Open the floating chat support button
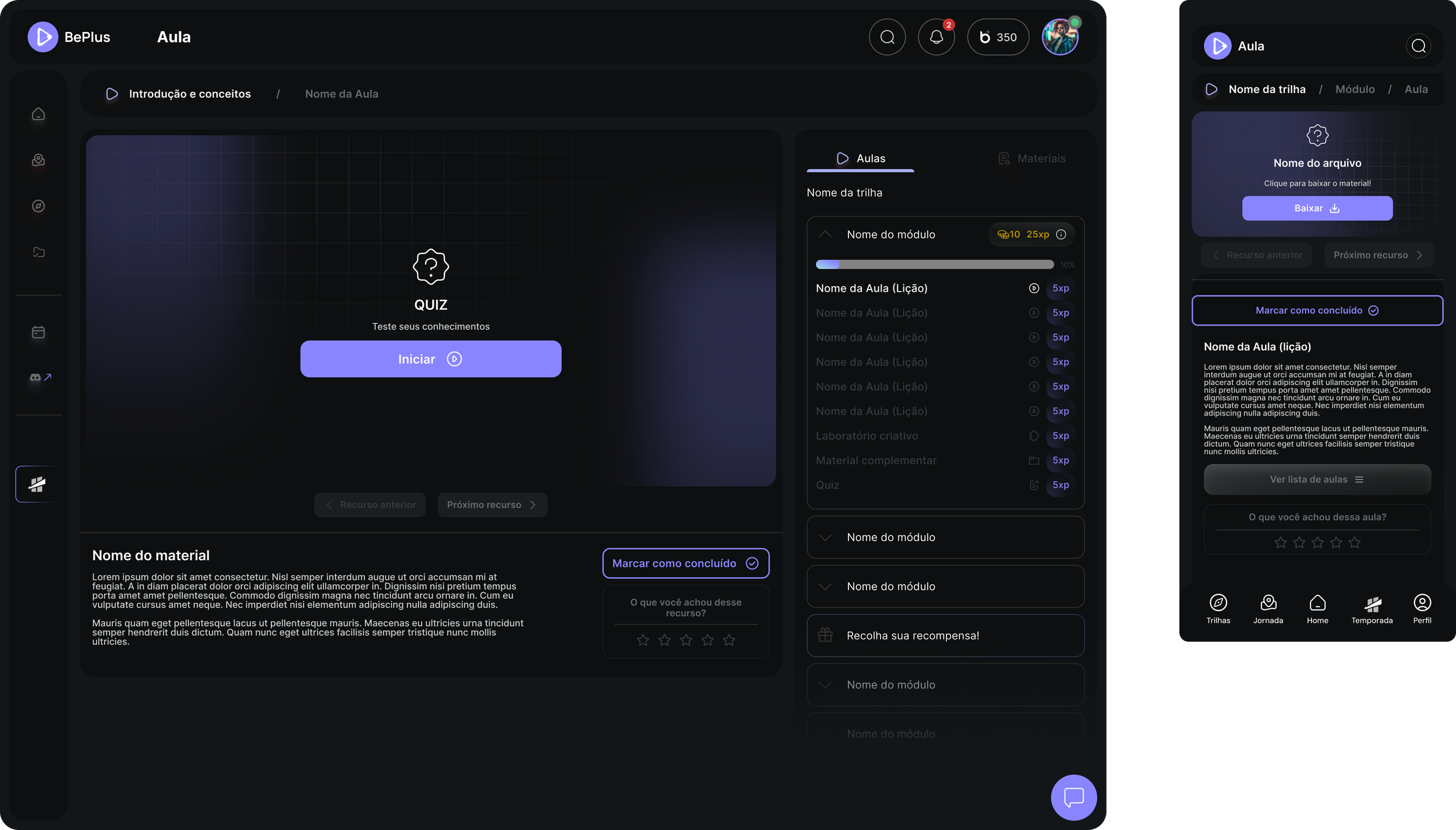This screenshot has width=1456, height=830. [1073, 797]
